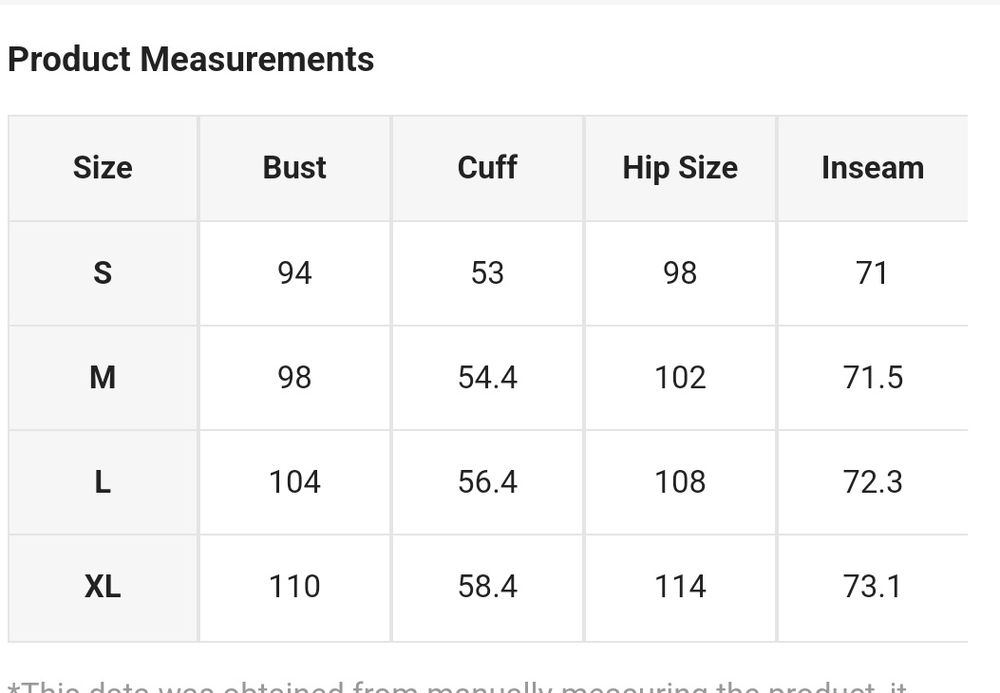
Task: Click bust value 94 for size S
Action: click(295, 273)
